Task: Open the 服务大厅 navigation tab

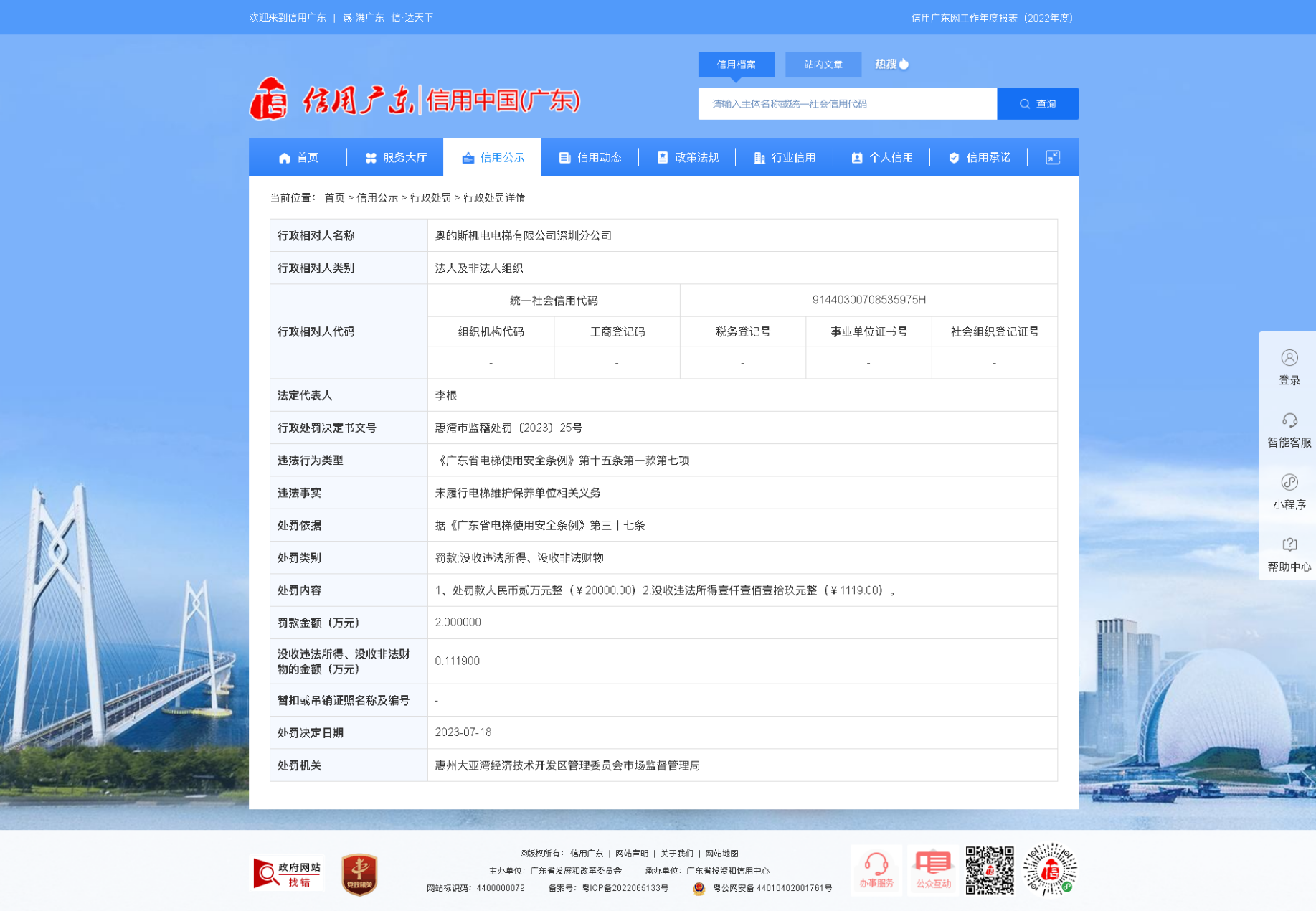Action: 395,158
